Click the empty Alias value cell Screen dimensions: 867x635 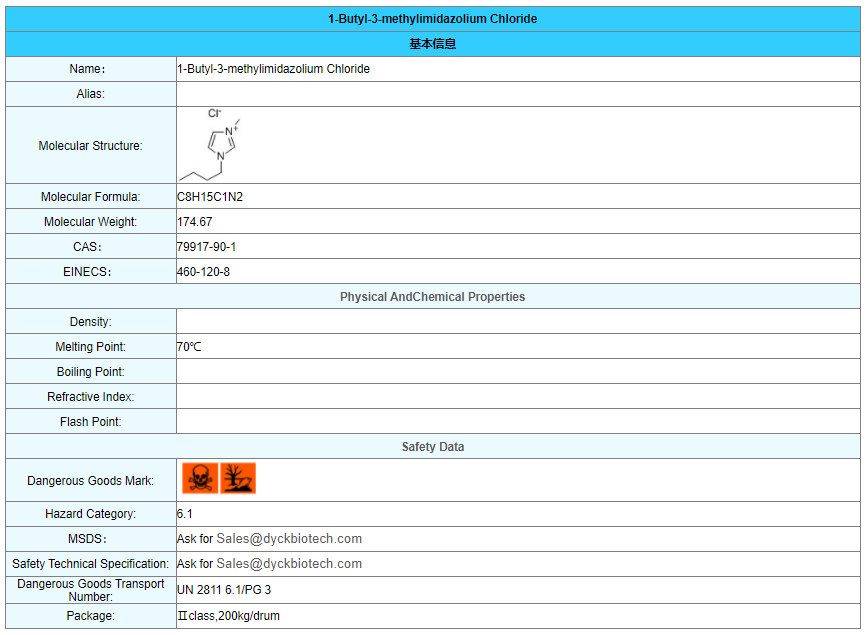click(517, 94)
